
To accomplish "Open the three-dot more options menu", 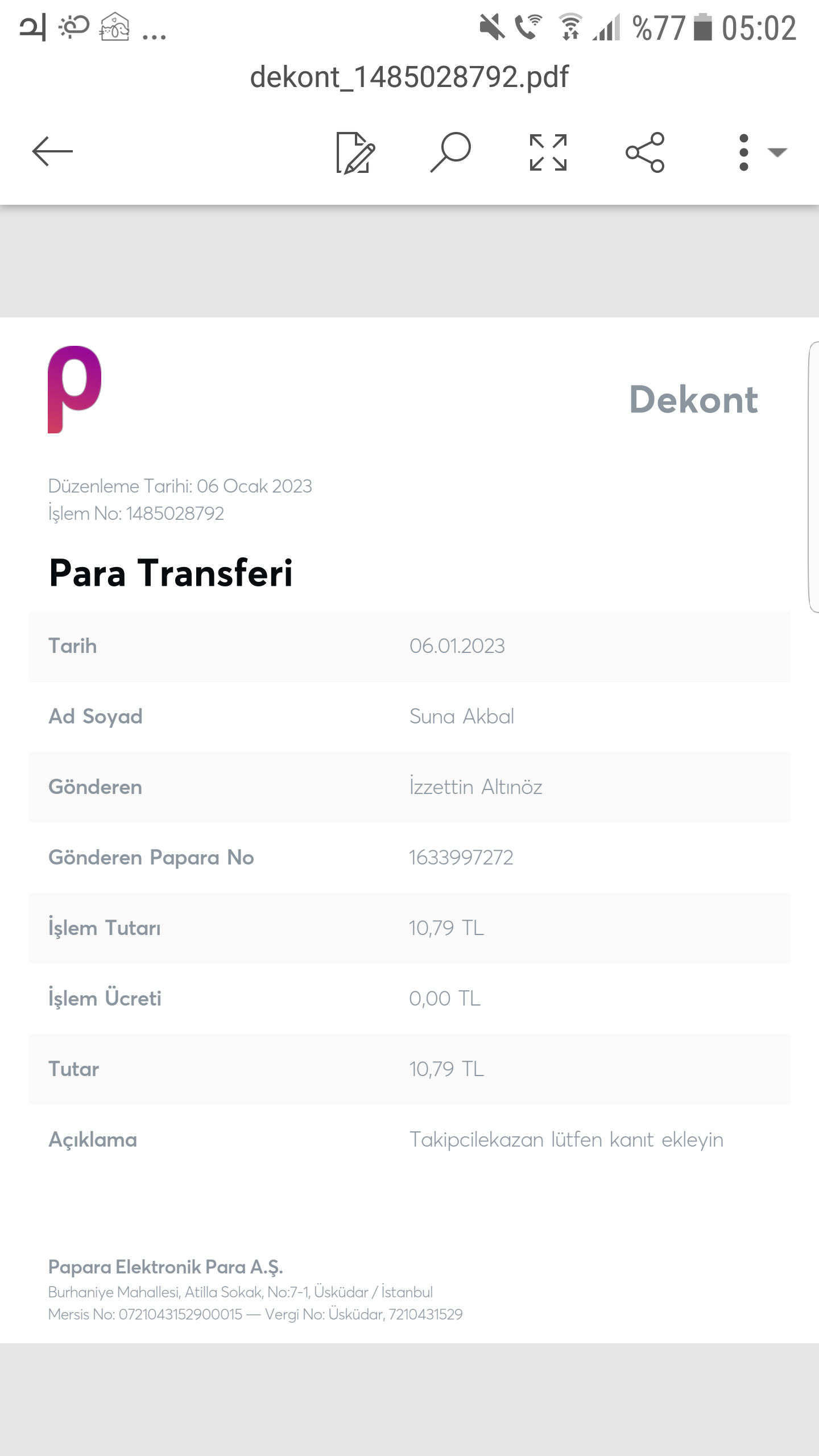I will pos(743,152).
